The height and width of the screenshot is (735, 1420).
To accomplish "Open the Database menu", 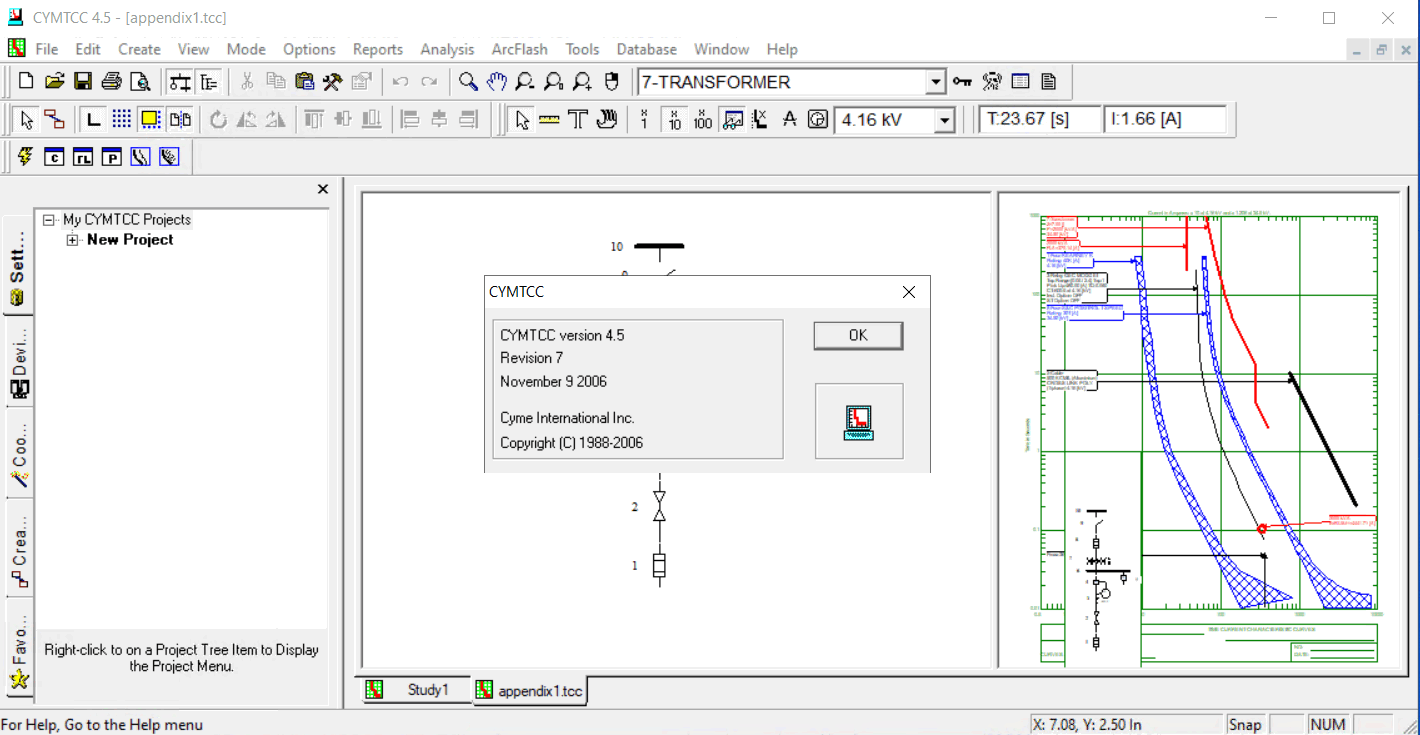I will pyautogui.click(x=646, y=49).
